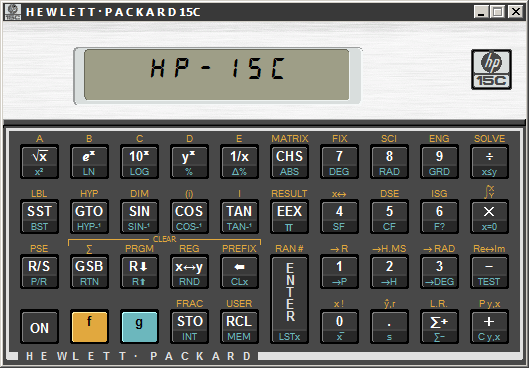Click the roll down R↓ key
The image size is (529, 368).
pos(139,272)
